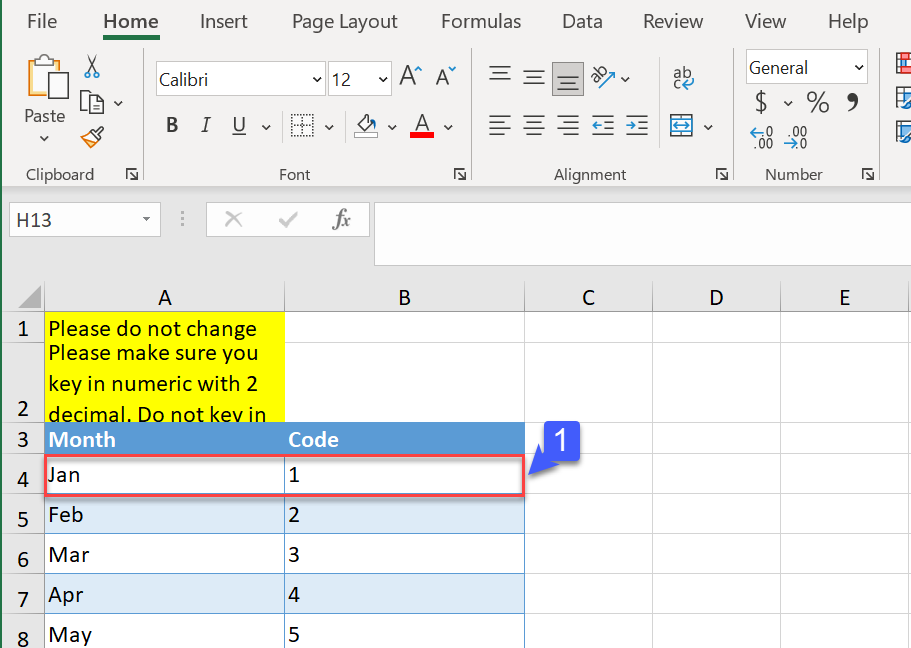The image size is (911, 648).
Task: Apply the red font color swatch
Action: 422,126
